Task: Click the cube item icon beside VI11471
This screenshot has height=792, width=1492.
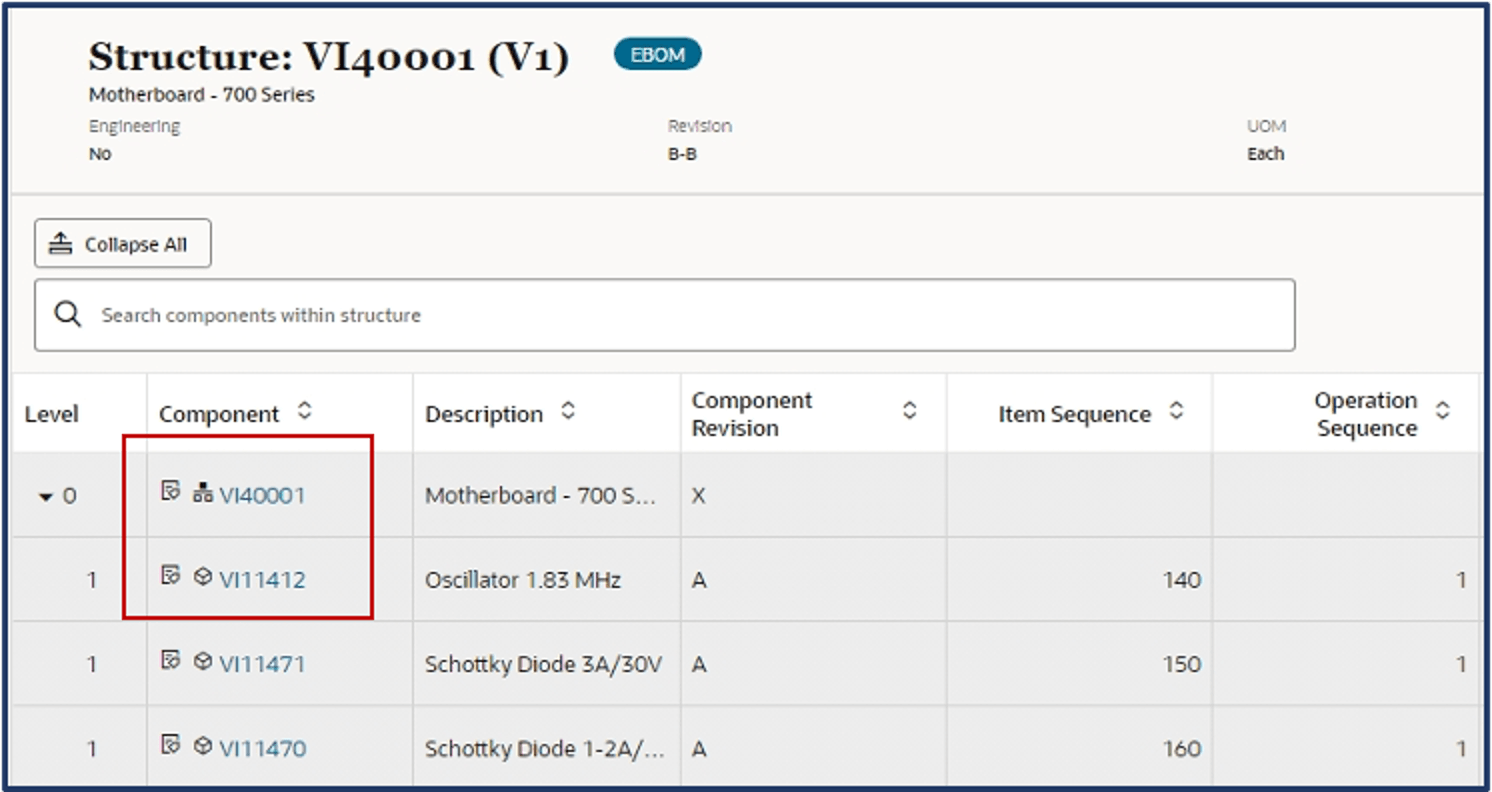Action: click(x=202, y=661)
